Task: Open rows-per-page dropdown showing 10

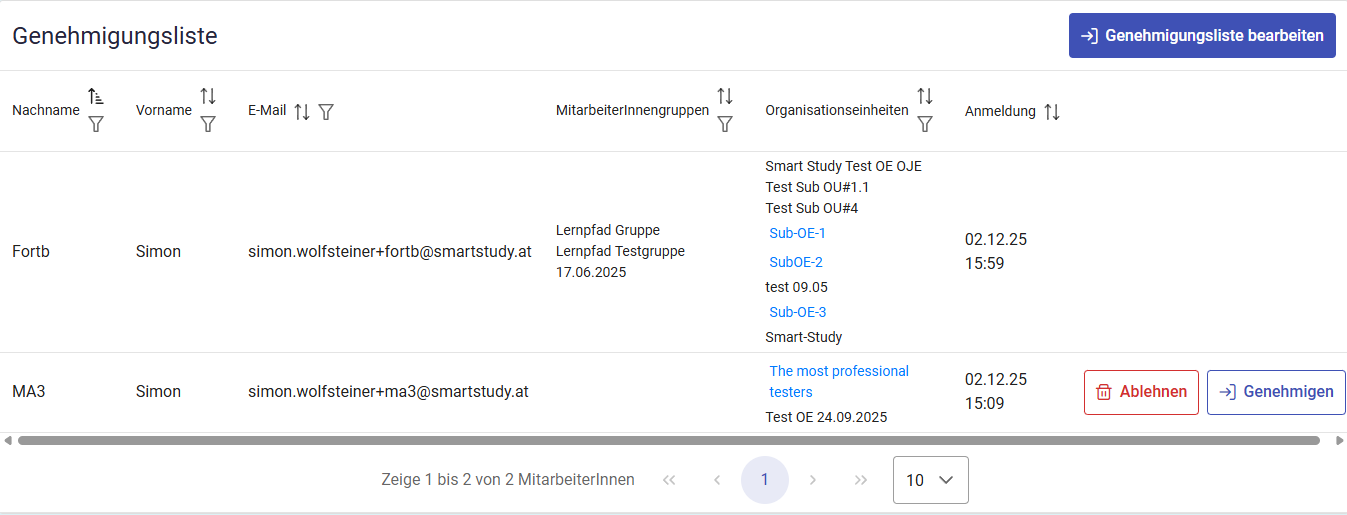Action: coord(930,480)
